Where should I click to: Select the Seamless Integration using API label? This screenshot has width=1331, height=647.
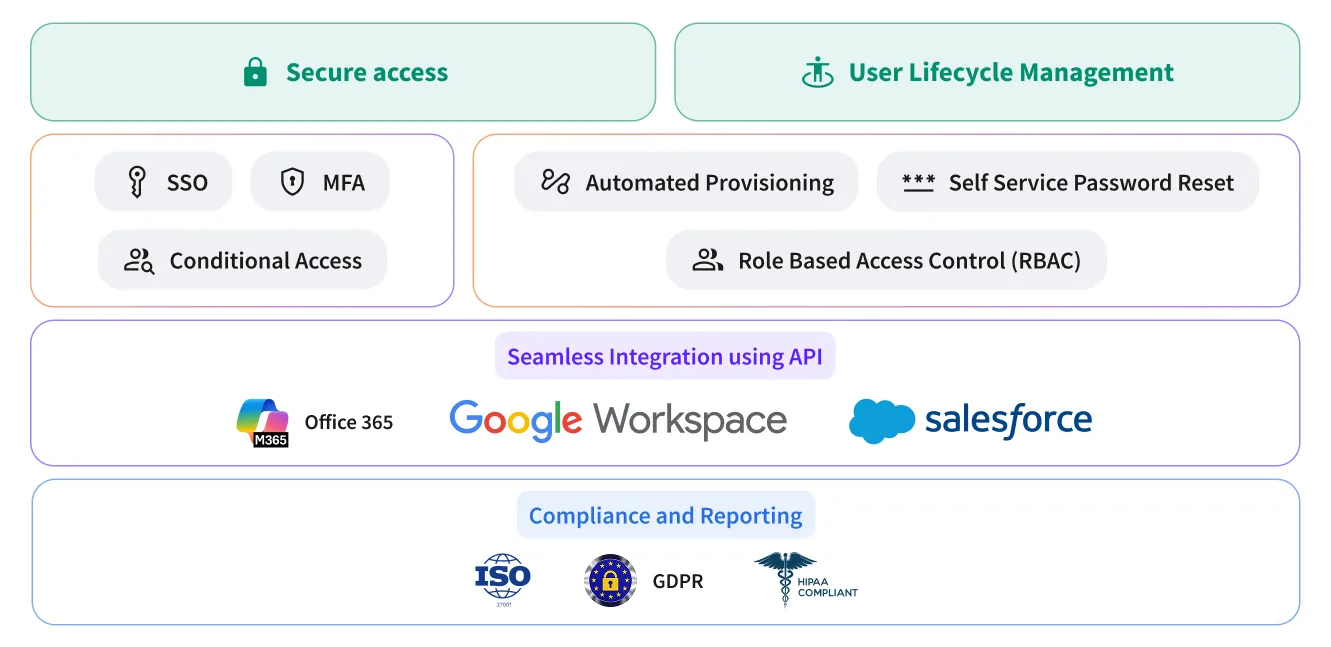[665, 356]
